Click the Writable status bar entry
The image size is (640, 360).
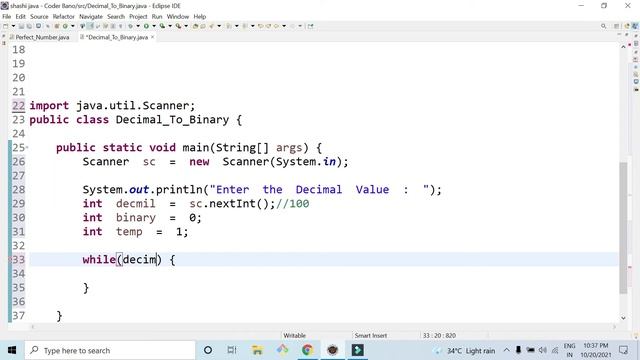294,336
